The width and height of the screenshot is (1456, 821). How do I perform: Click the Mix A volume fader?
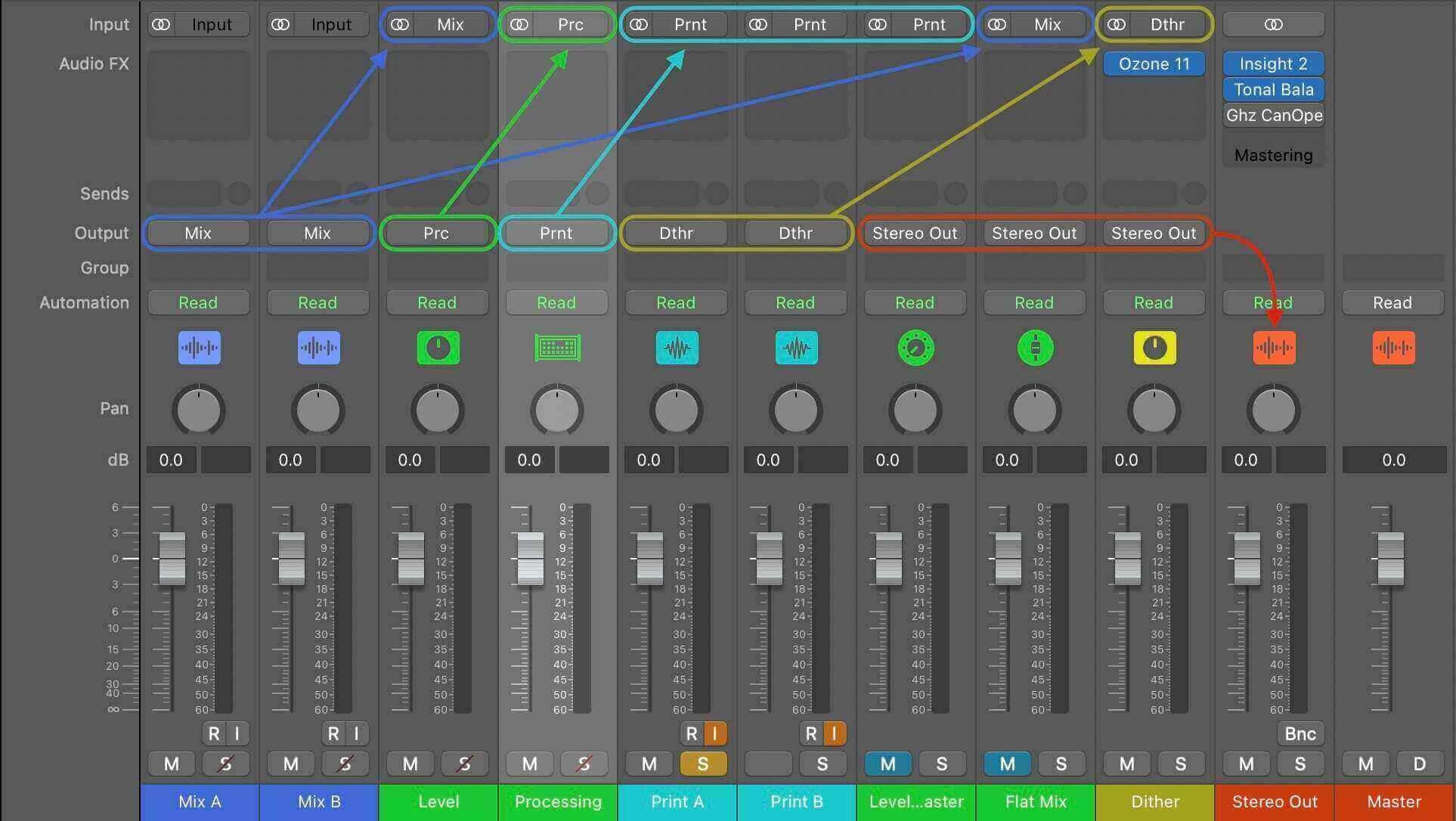click(172, 558)
